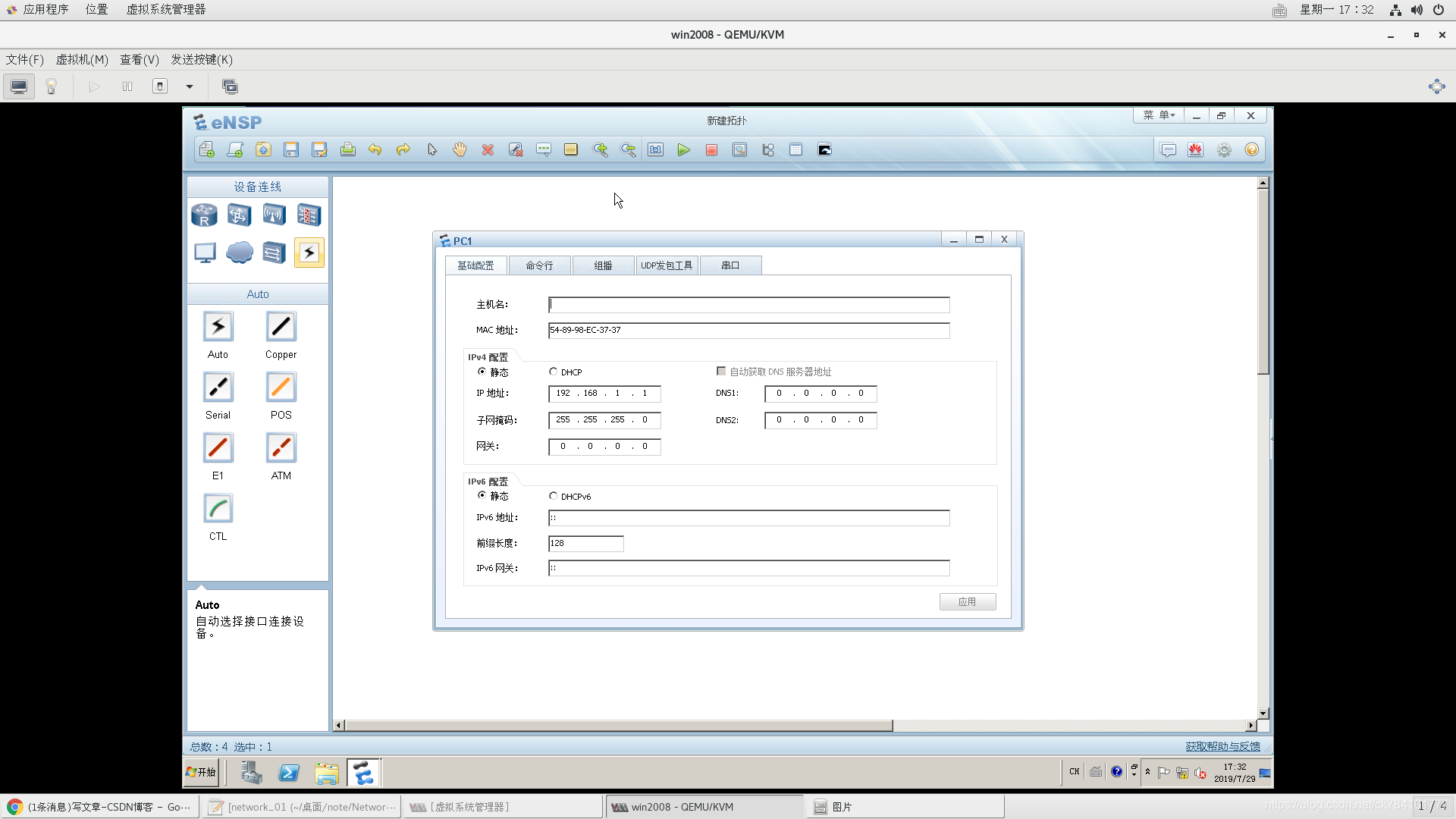
Task: Select the cloud device category icon
Action: [240, 253]
